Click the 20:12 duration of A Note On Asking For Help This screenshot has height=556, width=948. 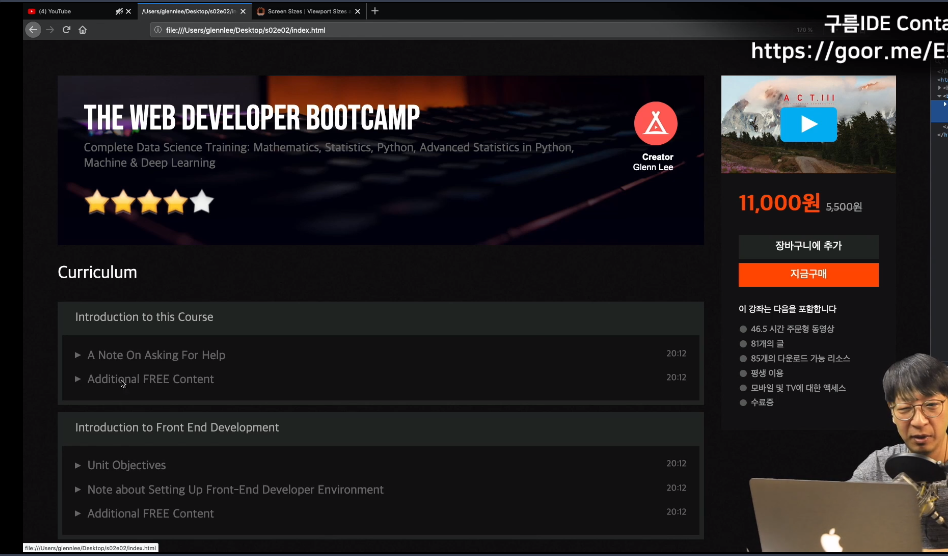(676, 354)
